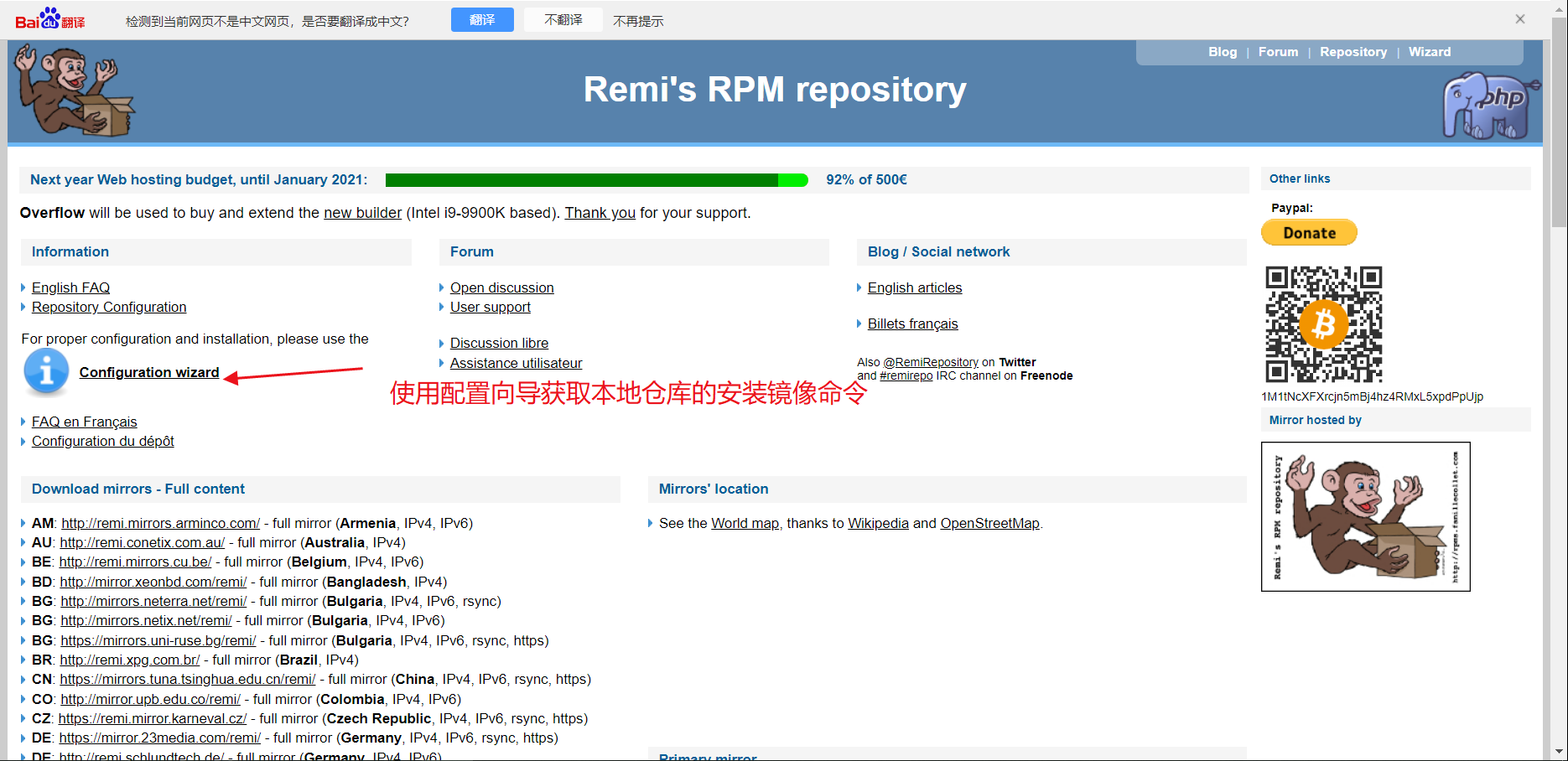
Task: Click the Baidu Translate logo
Action: (x=50, y=19)
